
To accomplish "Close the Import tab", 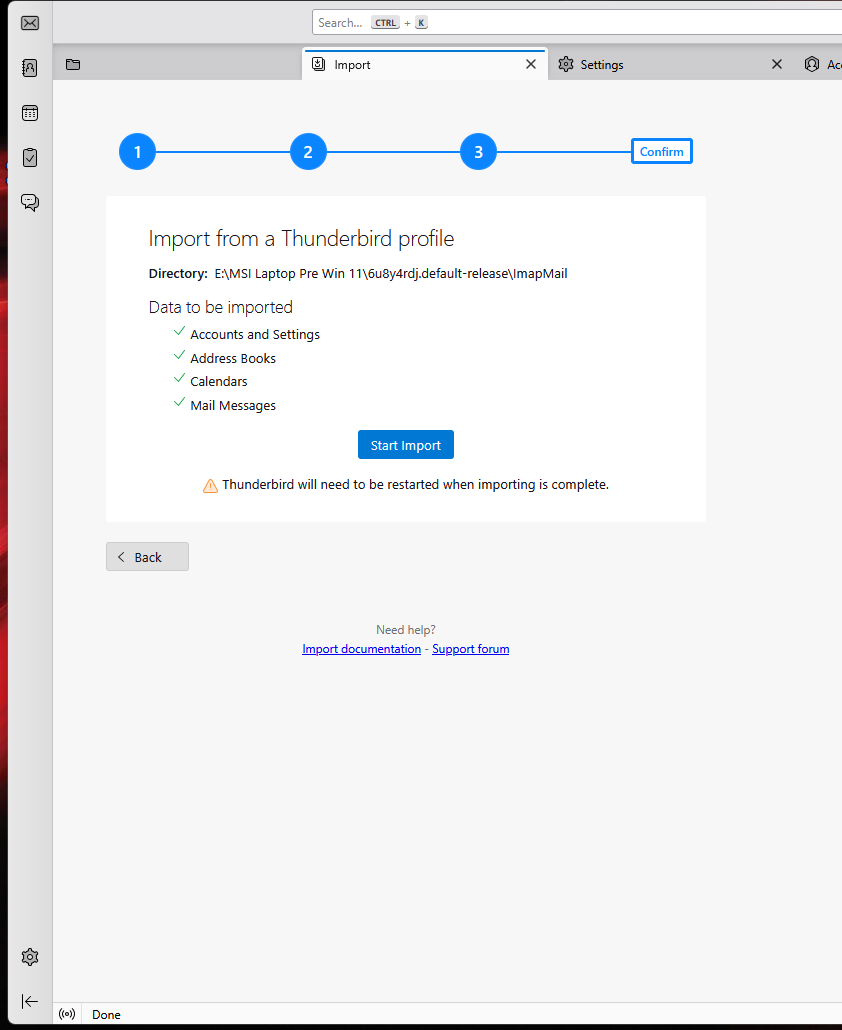I will (531, 64).
